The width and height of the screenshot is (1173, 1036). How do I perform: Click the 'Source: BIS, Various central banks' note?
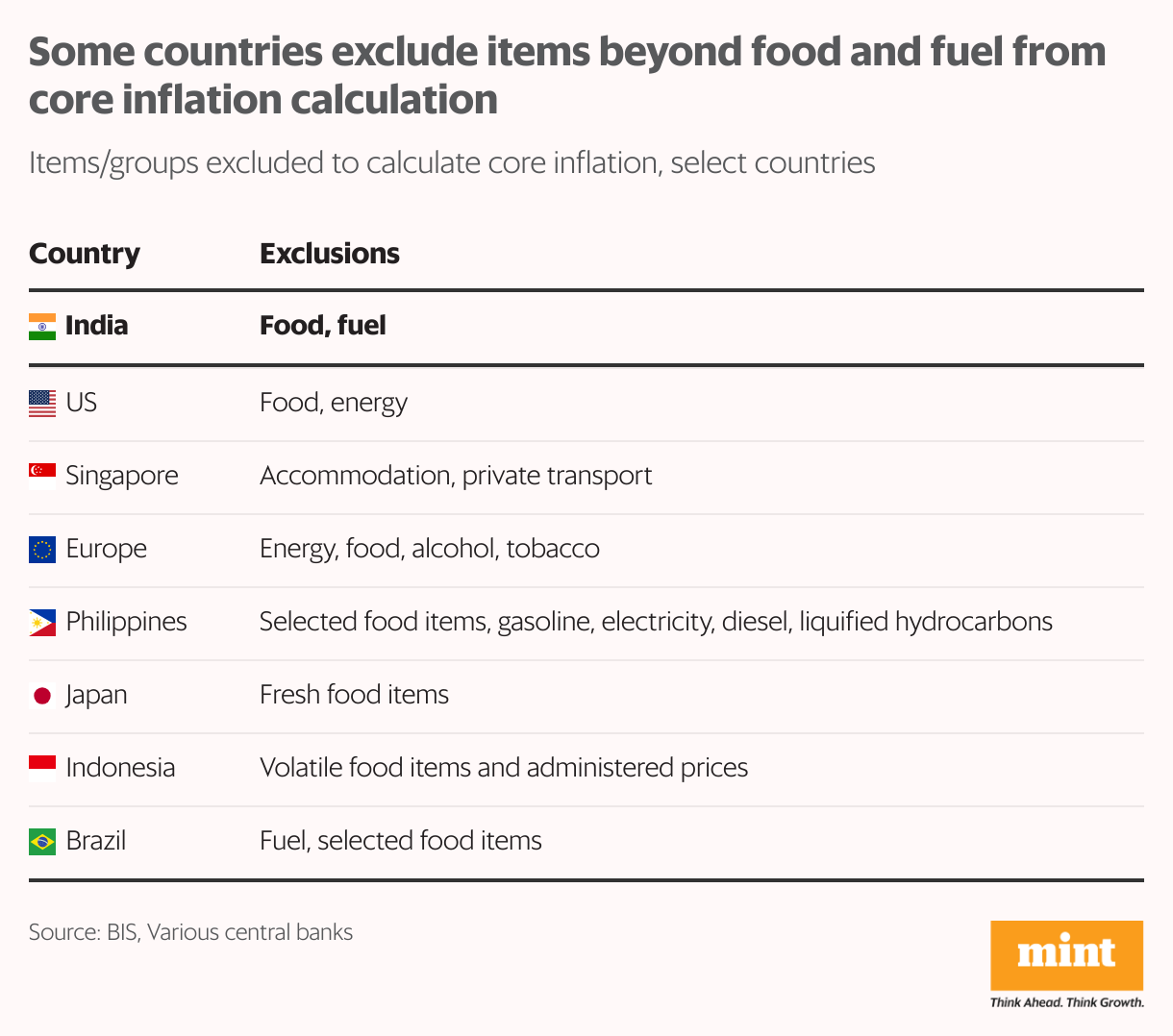[x=190, y=932]
